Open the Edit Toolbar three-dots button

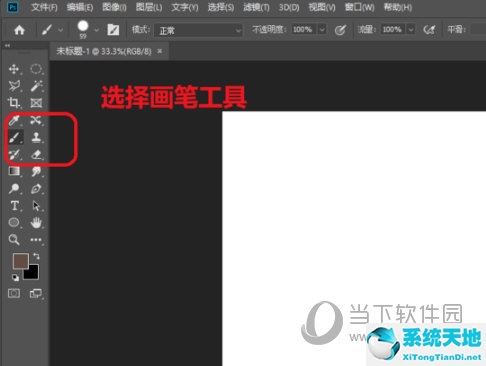[x=36, y=239]
